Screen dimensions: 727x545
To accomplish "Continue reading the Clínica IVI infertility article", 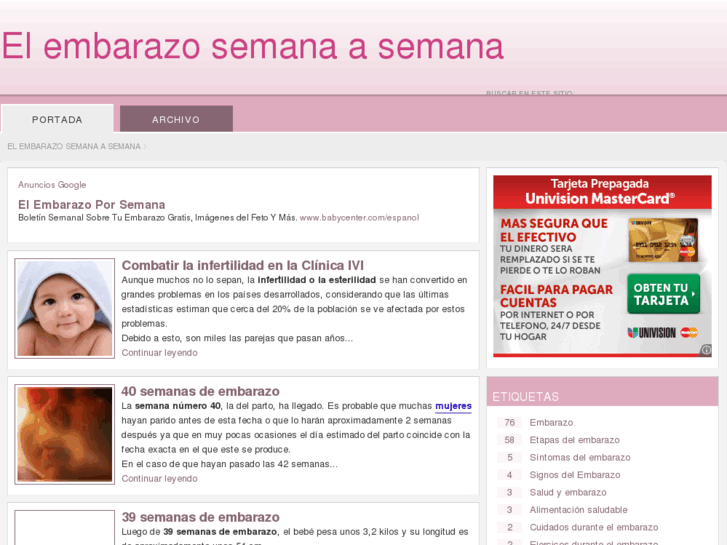I will (x=159, y=353).
